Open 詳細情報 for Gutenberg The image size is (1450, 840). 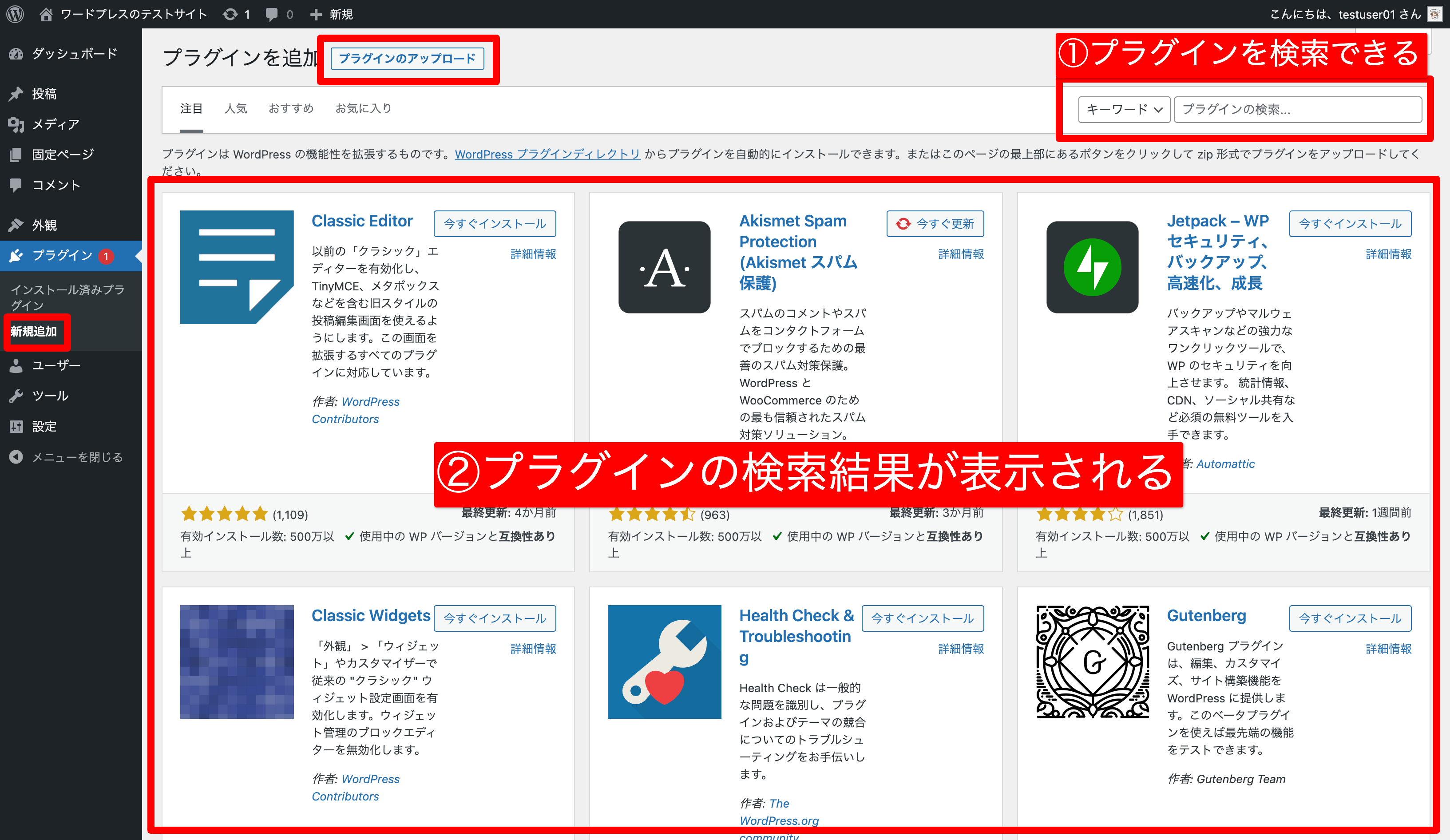(x=1388, y=648)
